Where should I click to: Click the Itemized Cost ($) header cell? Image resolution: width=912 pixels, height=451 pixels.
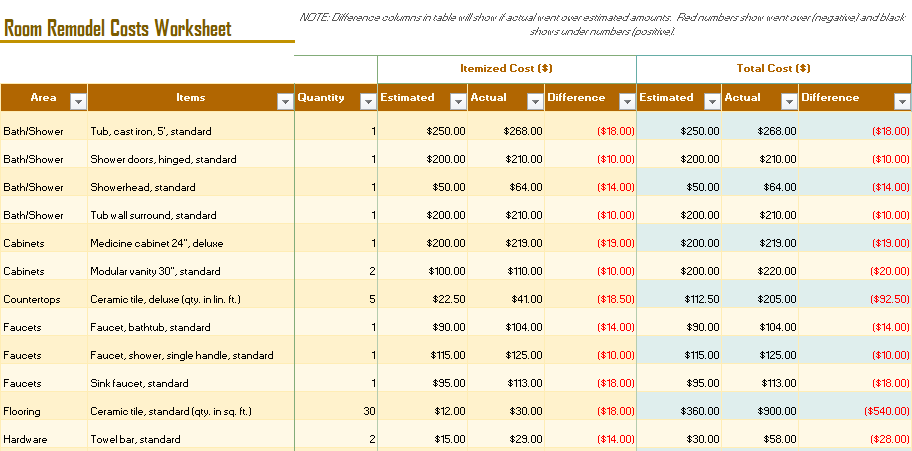coord(507,69)
